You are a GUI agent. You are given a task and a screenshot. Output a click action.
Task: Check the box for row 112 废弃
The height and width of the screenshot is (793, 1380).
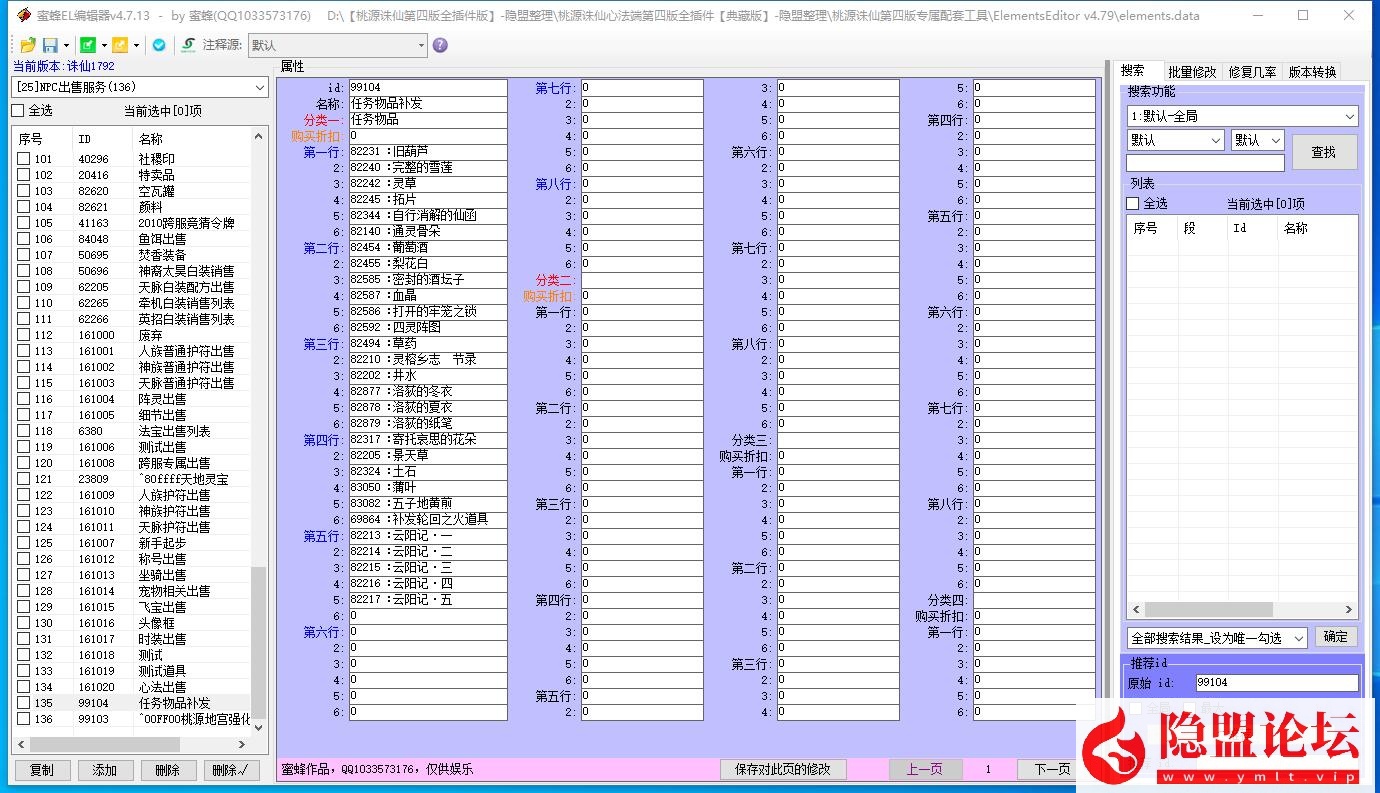(23, 335)
